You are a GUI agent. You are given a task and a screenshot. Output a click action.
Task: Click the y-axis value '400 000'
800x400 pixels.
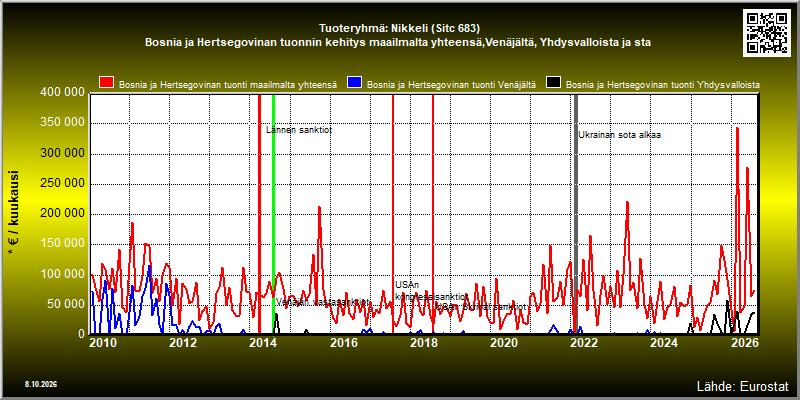[63, 92]
